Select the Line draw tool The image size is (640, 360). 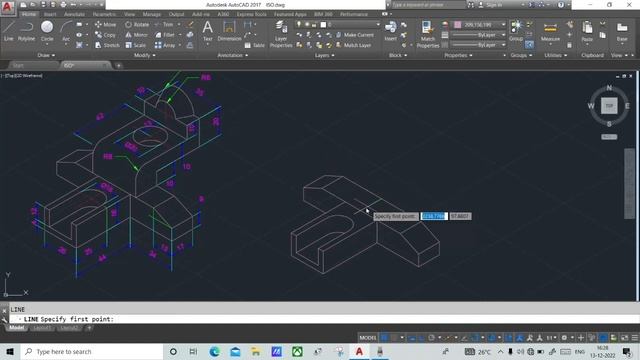[9, 31]
